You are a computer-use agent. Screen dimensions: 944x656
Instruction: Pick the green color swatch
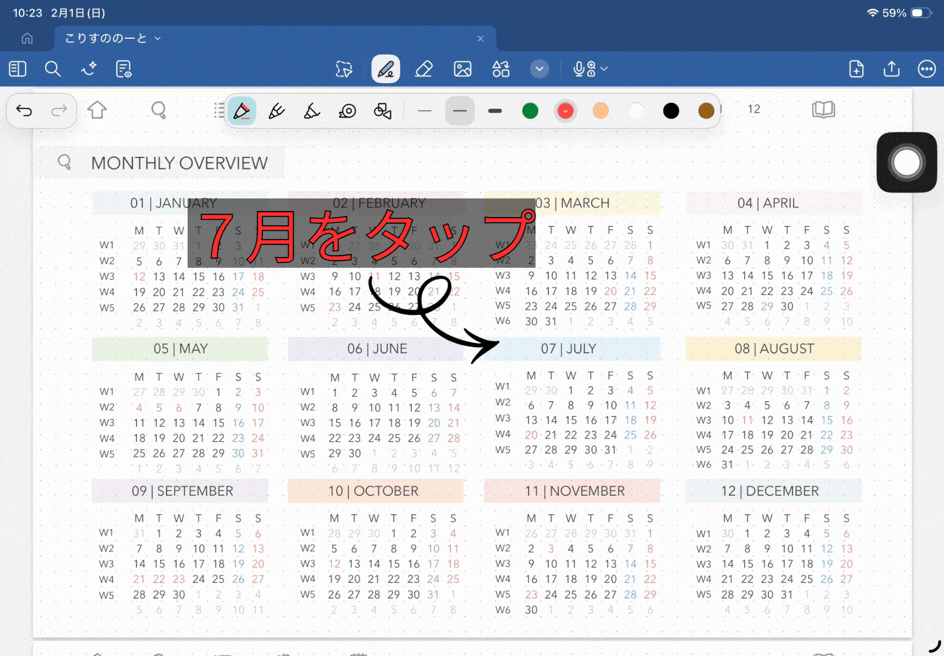tap(530, 111)
